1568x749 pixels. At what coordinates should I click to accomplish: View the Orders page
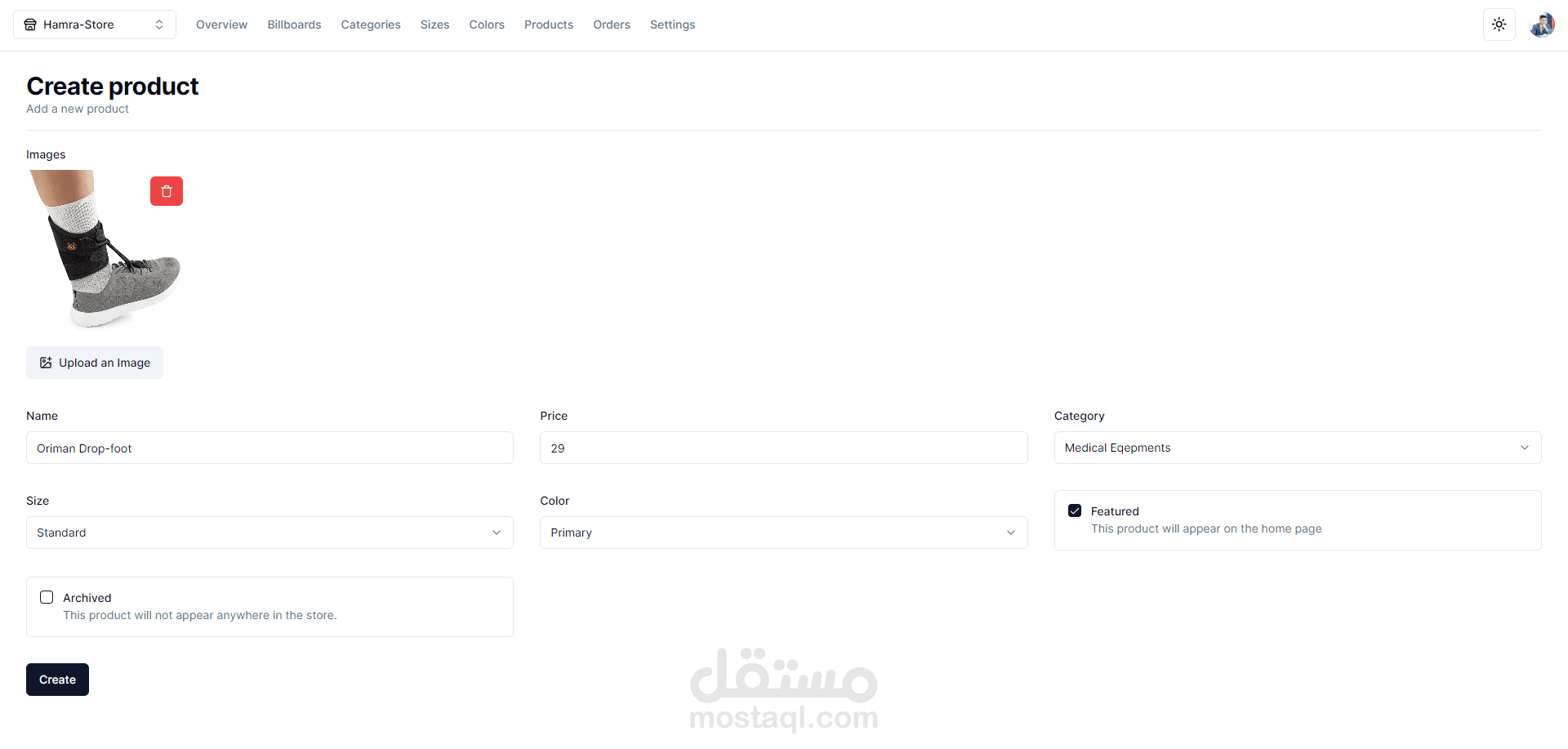[612, 25]
